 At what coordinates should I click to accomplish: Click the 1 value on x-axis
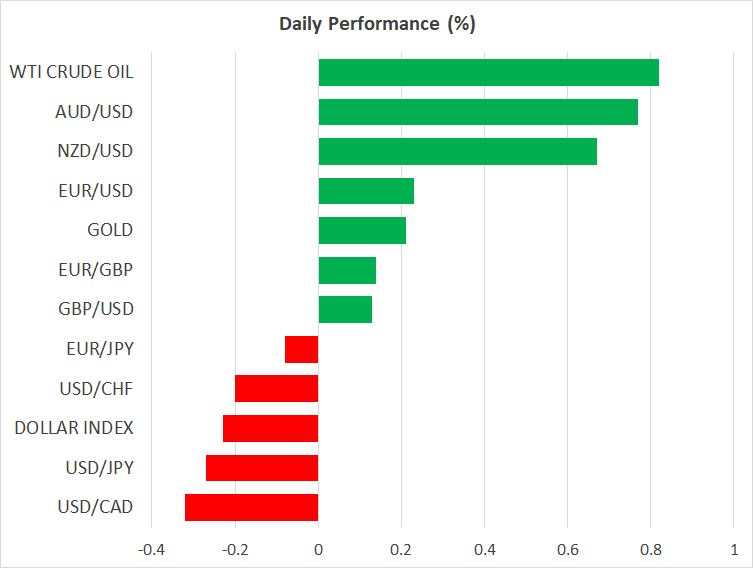tap(734, 548)
